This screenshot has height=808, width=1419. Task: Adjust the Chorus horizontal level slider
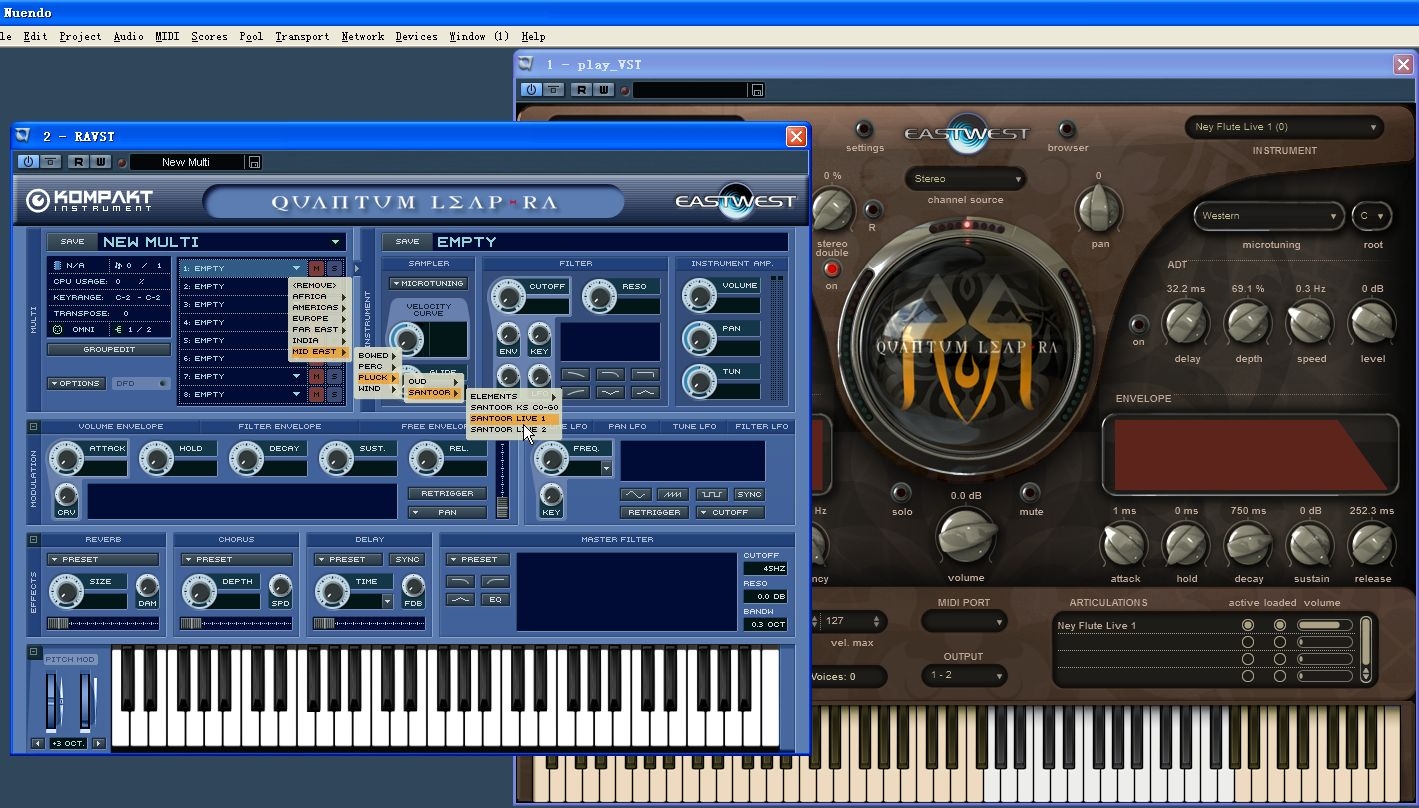coord(236,623)
